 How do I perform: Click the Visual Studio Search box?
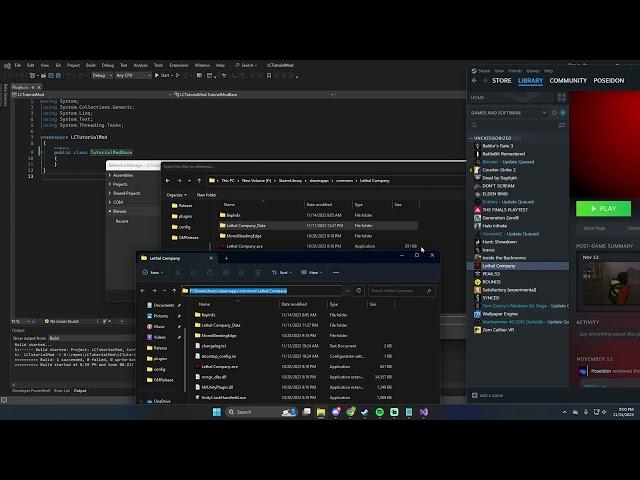(x=246, y=65)
